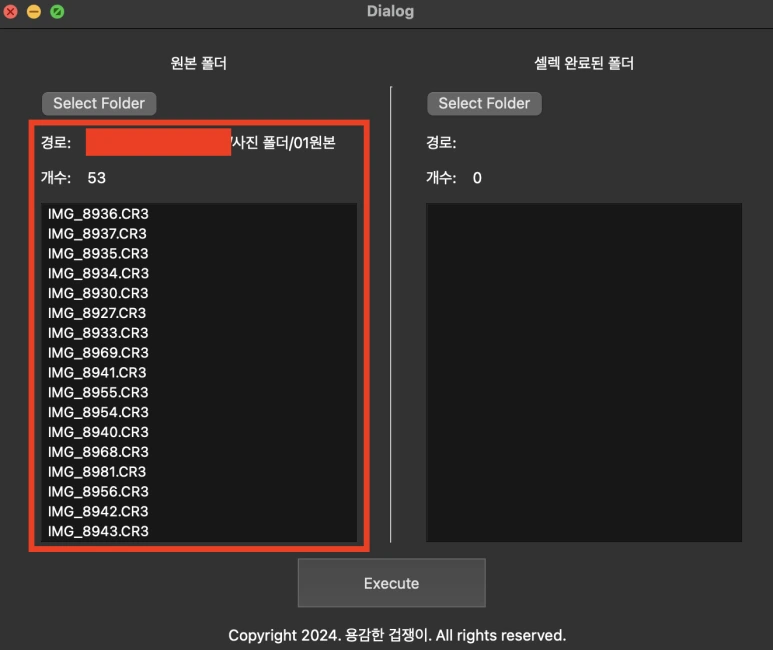773x650 pixels.
Task: Click the green zoom window button
Action: pyautogui.click(x=57, y=11)
